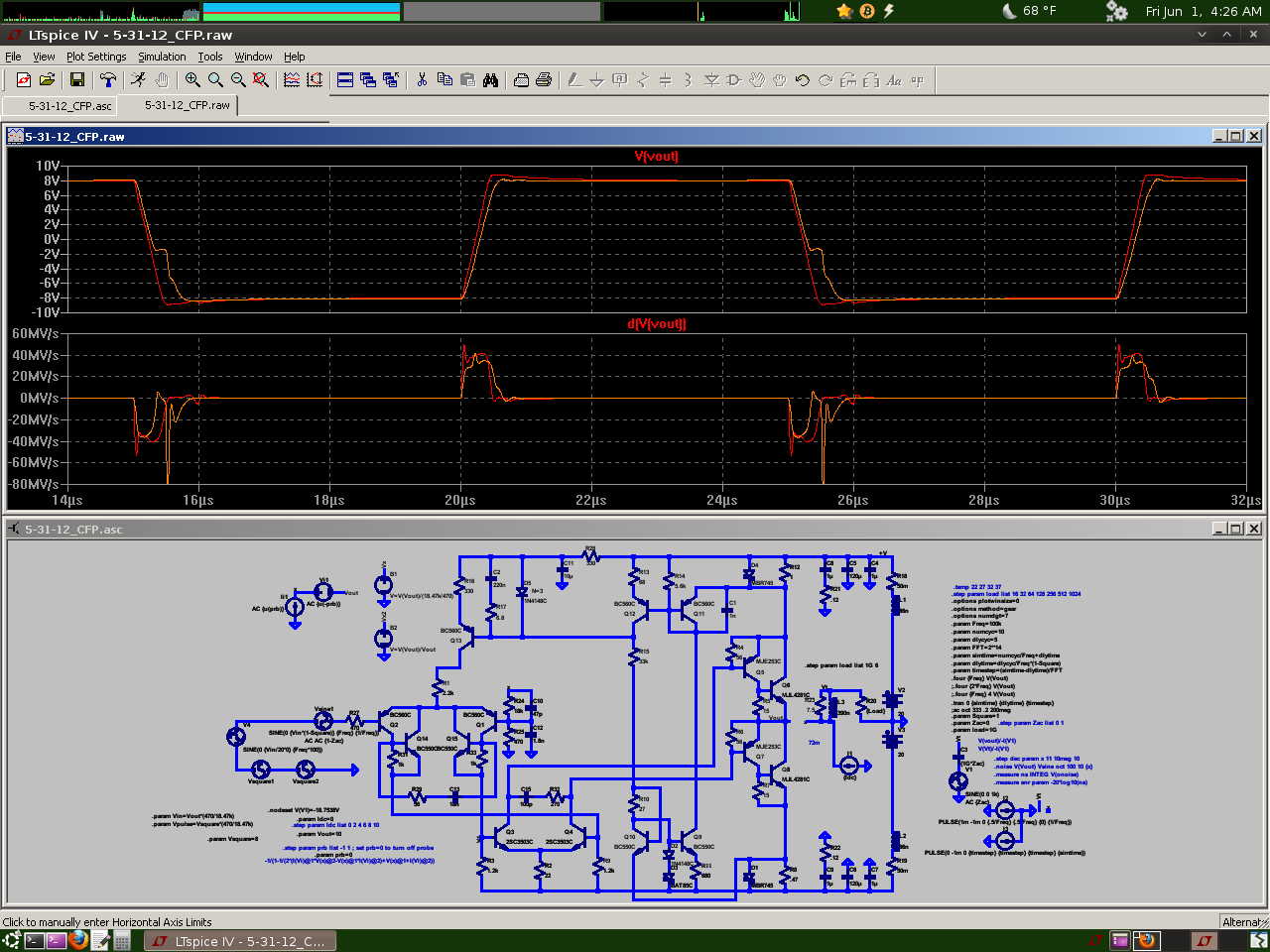Viewport: 1270px width, 952px height.
Task: Open the terminal from the bottom panel
Action: pyautogui.click(x=35, y=940)
